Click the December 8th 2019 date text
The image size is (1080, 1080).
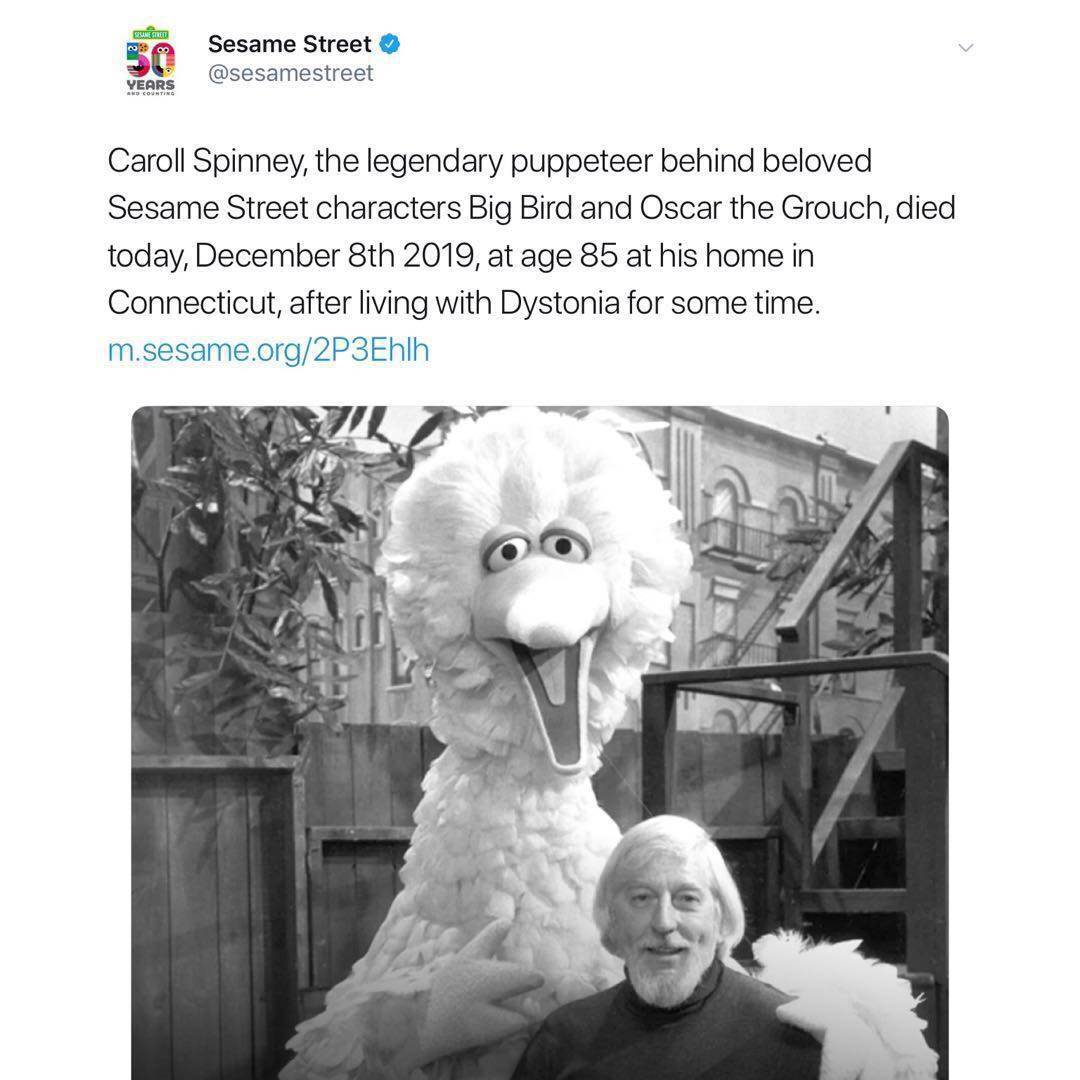[x=335, y=256]
